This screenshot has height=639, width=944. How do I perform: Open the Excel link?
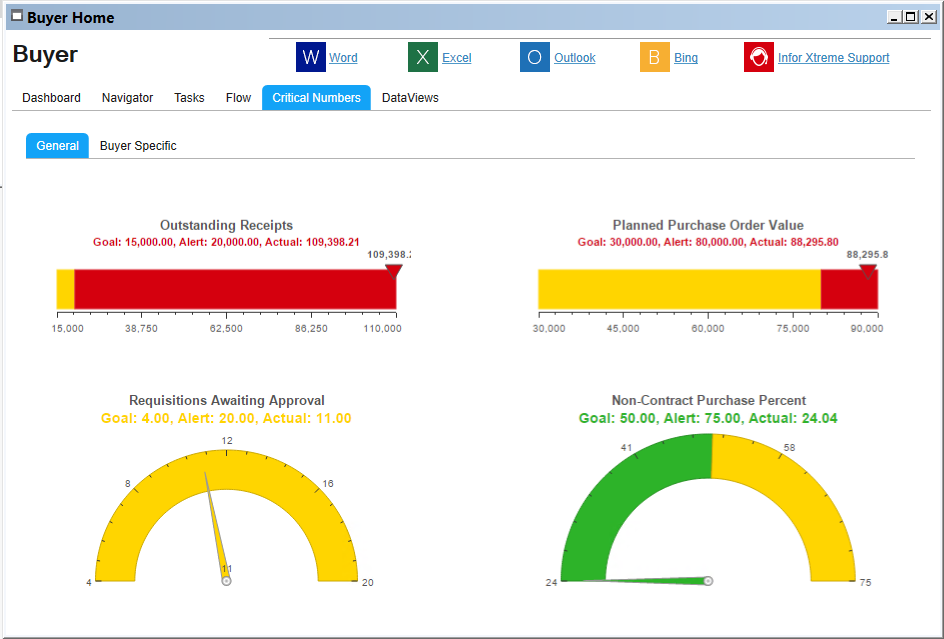(457, 58)
